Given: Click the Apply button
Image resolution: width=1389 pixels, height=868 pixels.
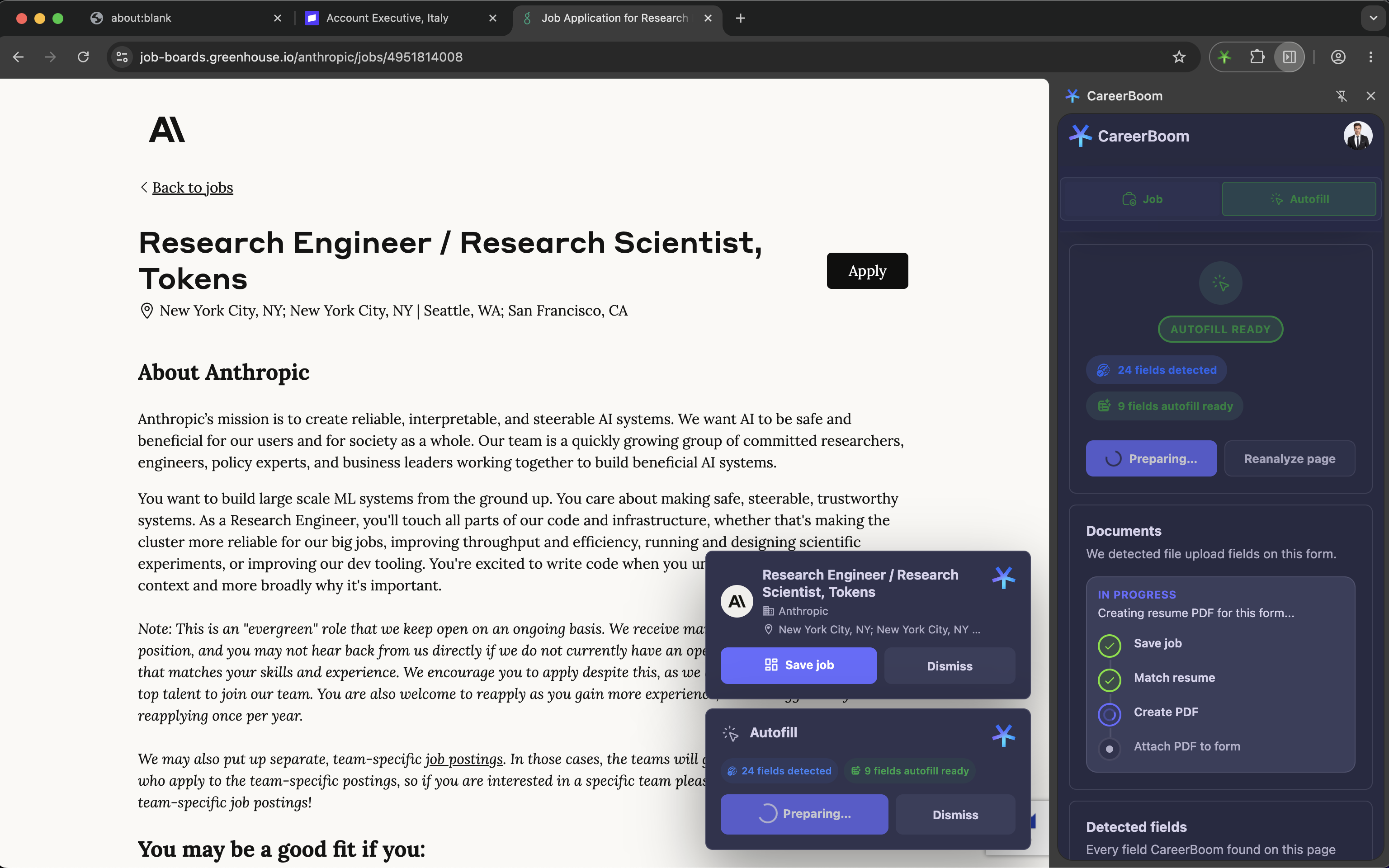Looking at the screenshot, I should (x=867, y=271).
